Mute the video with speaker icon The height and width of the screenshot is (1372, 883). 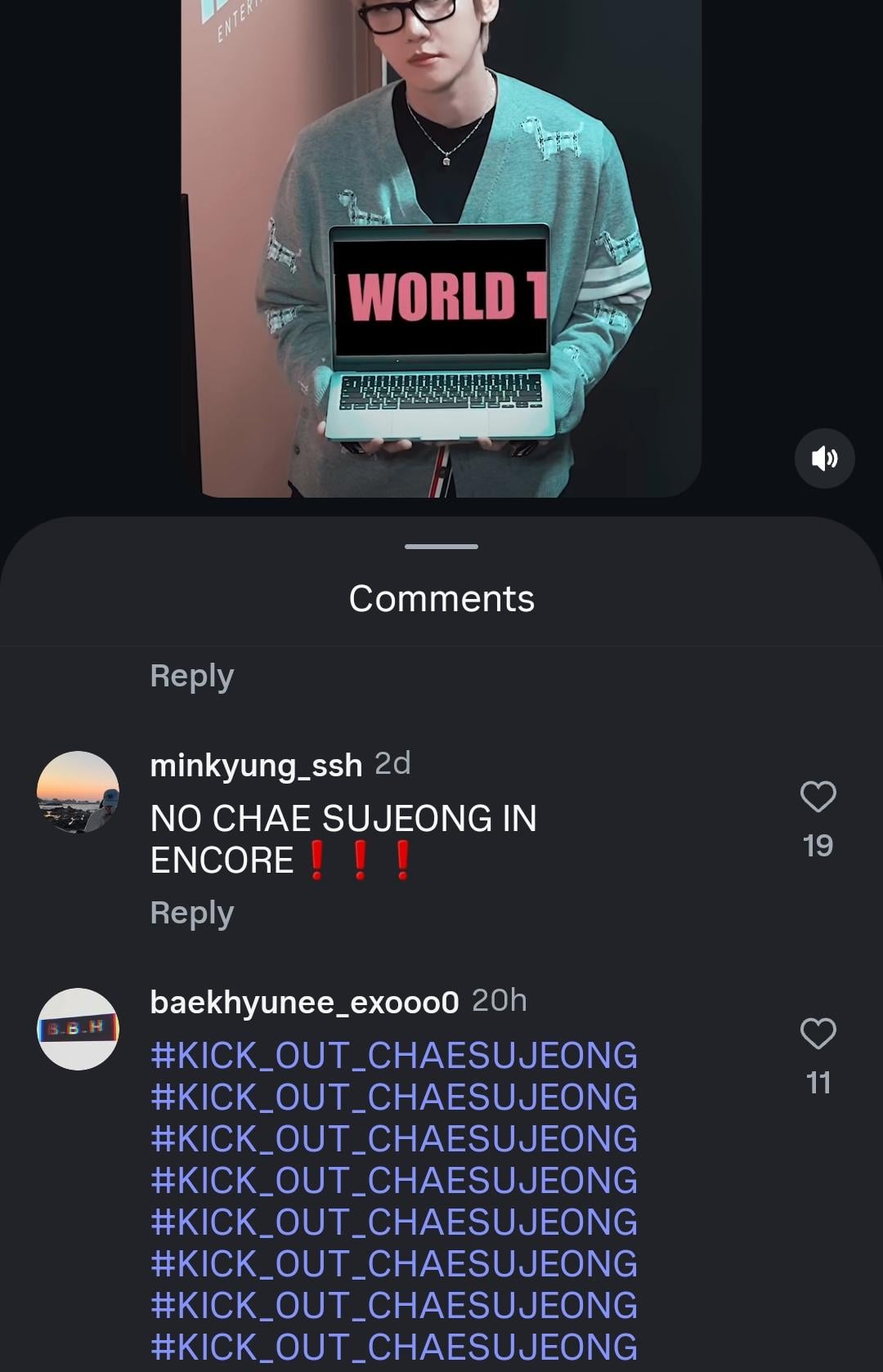824,458
